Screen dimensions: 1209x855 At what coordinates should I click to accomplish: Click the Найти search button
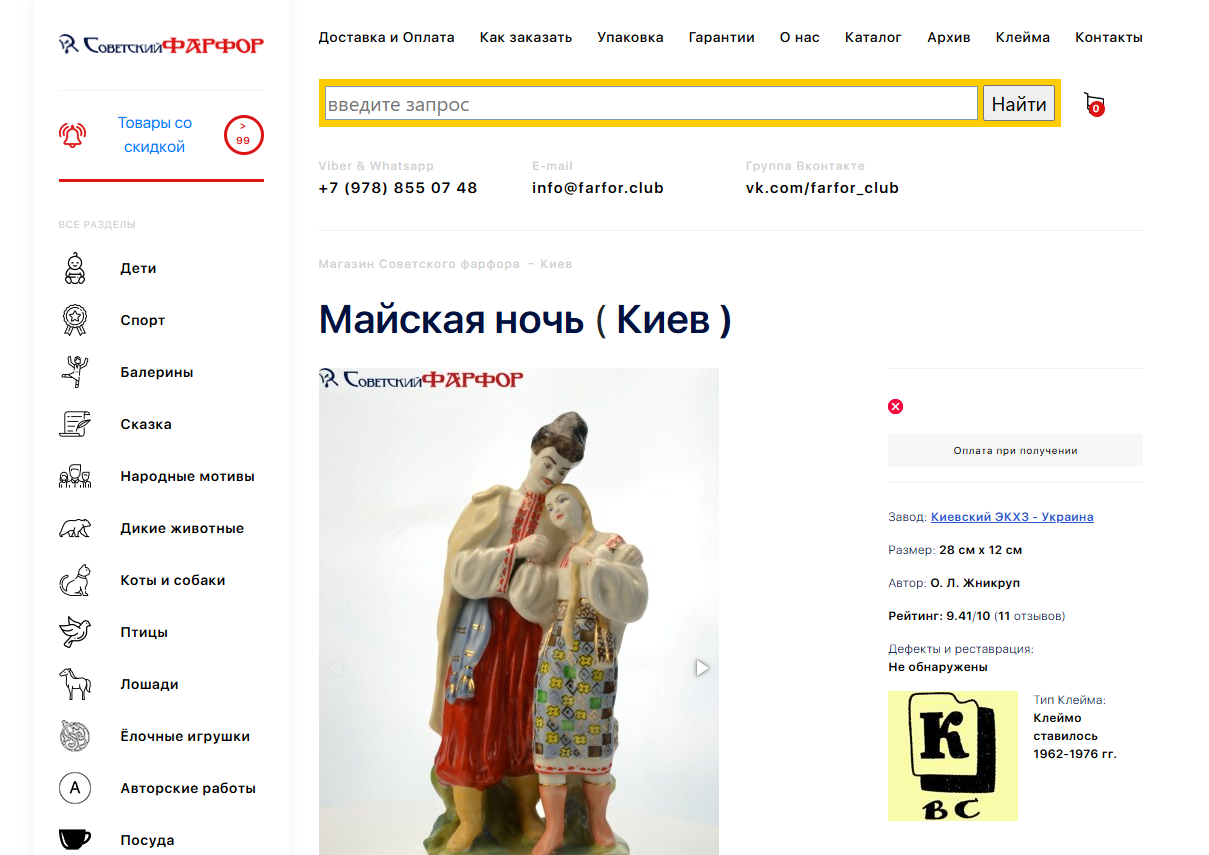tap(1019, 103)
